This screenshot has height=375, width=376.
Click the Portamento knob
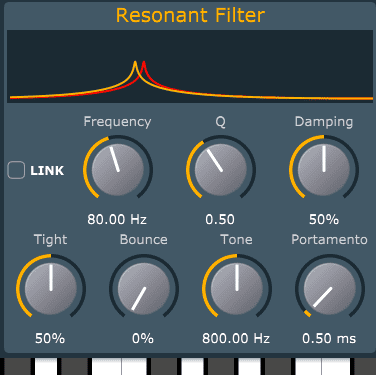pos(330,289)
